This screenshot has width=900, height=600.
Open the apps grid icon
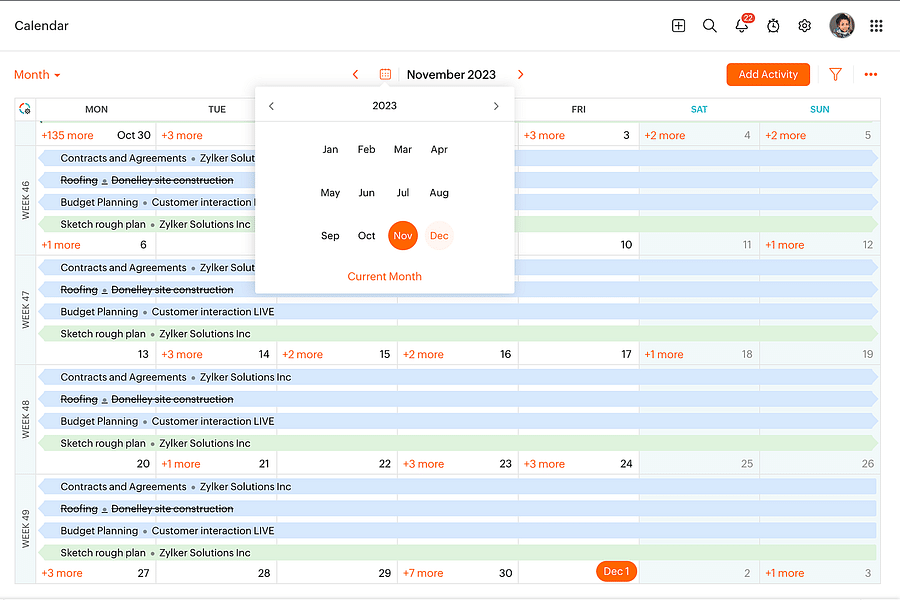click(877, 25)
